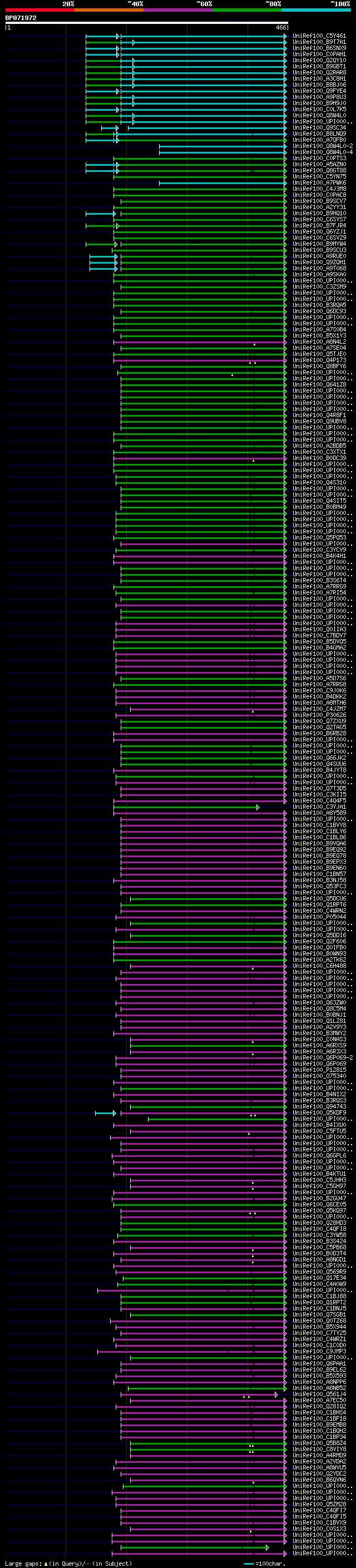Viewport: 356px width, 1568px height.
Task: Select hit label UniRef100_Q63ZW0
Action: (x=319, y=1002)
